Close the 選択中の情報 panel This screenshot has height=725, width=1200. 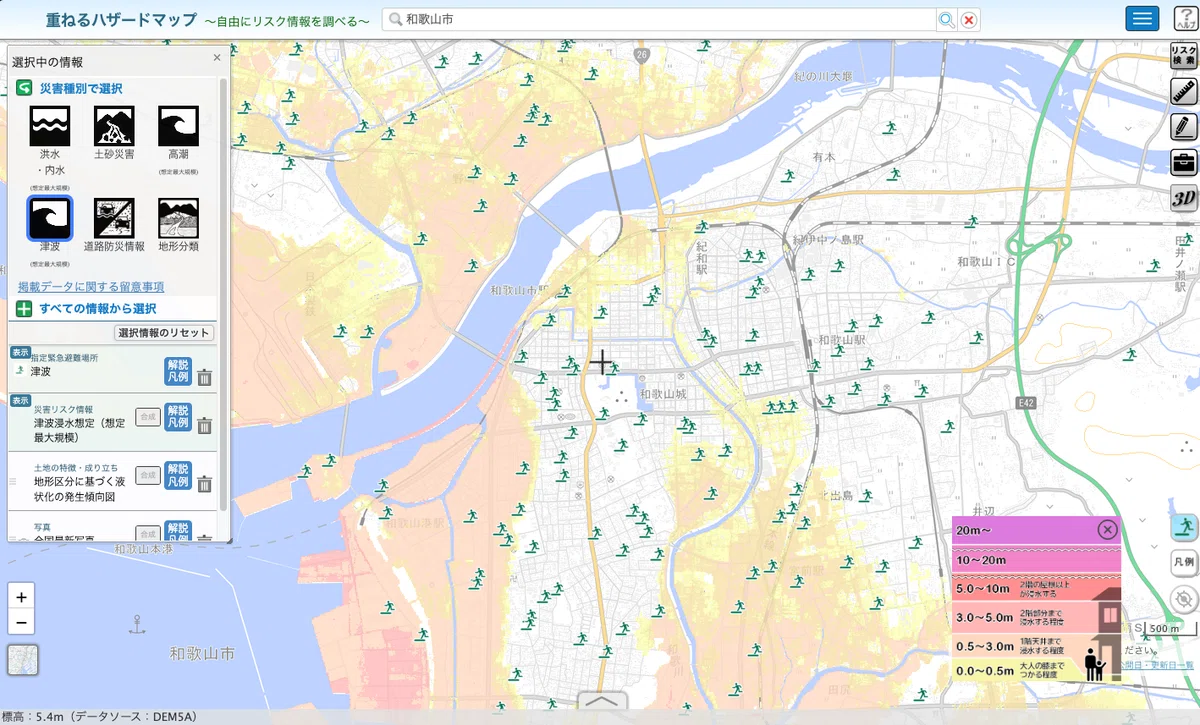pos(217,58)
